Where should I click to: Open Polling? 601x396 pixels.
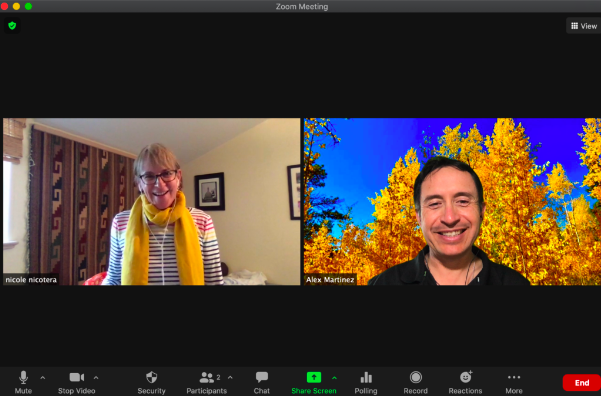click(x=366, y=382)
